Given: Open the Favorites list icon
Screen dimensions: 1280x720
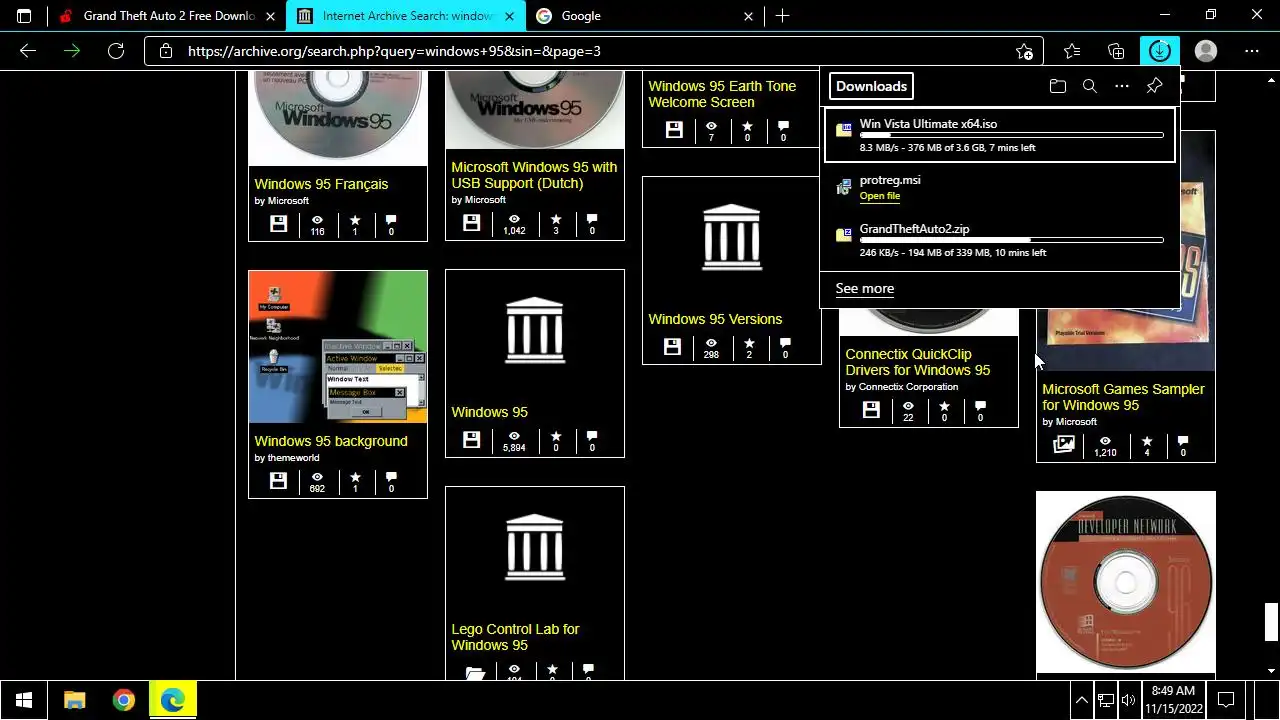Looking at the screenshot, I should click(1072, 51).
